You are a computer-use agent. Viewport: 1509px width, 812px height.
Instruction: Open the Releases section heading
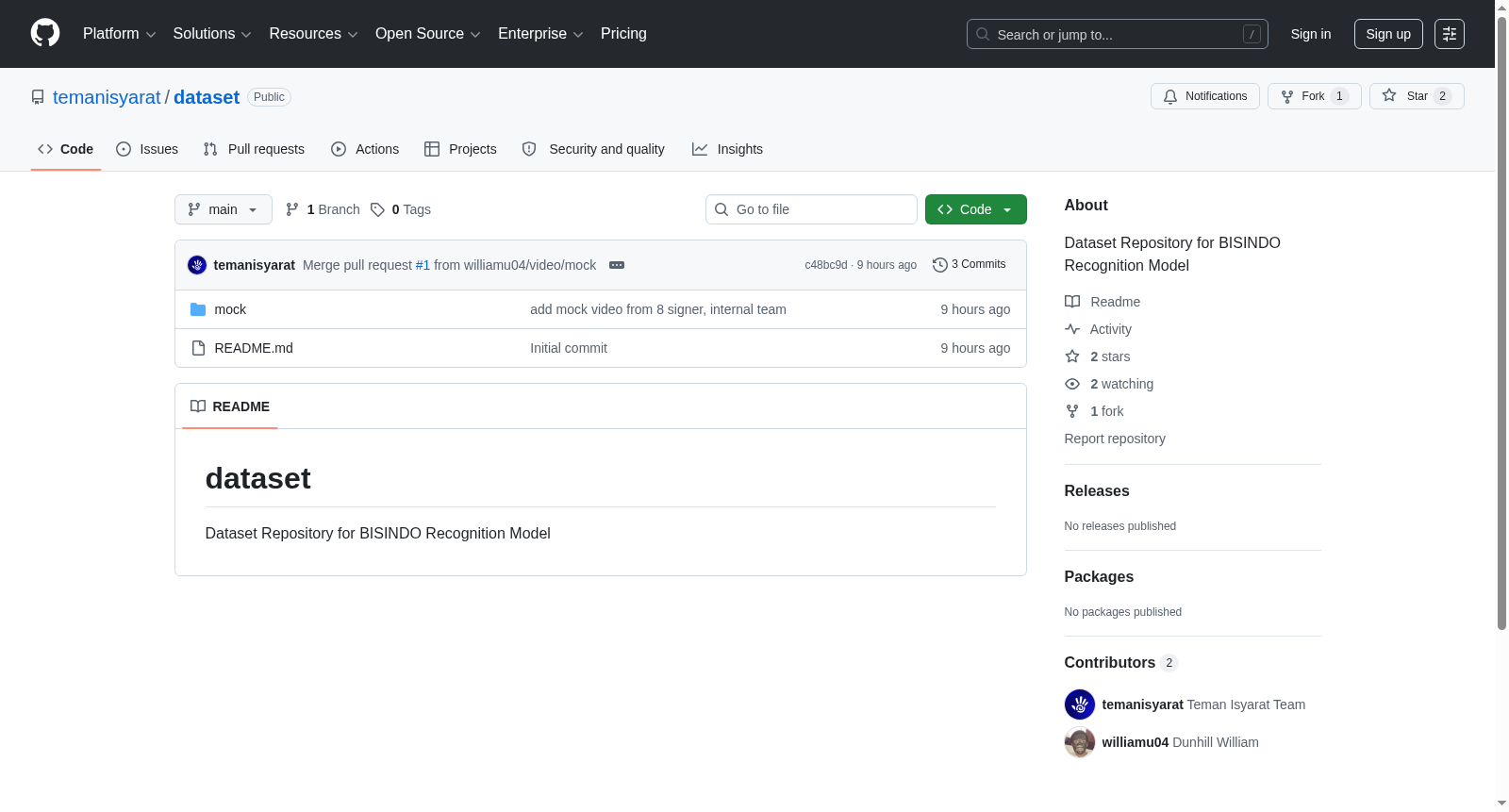[x=1097, y=490]
